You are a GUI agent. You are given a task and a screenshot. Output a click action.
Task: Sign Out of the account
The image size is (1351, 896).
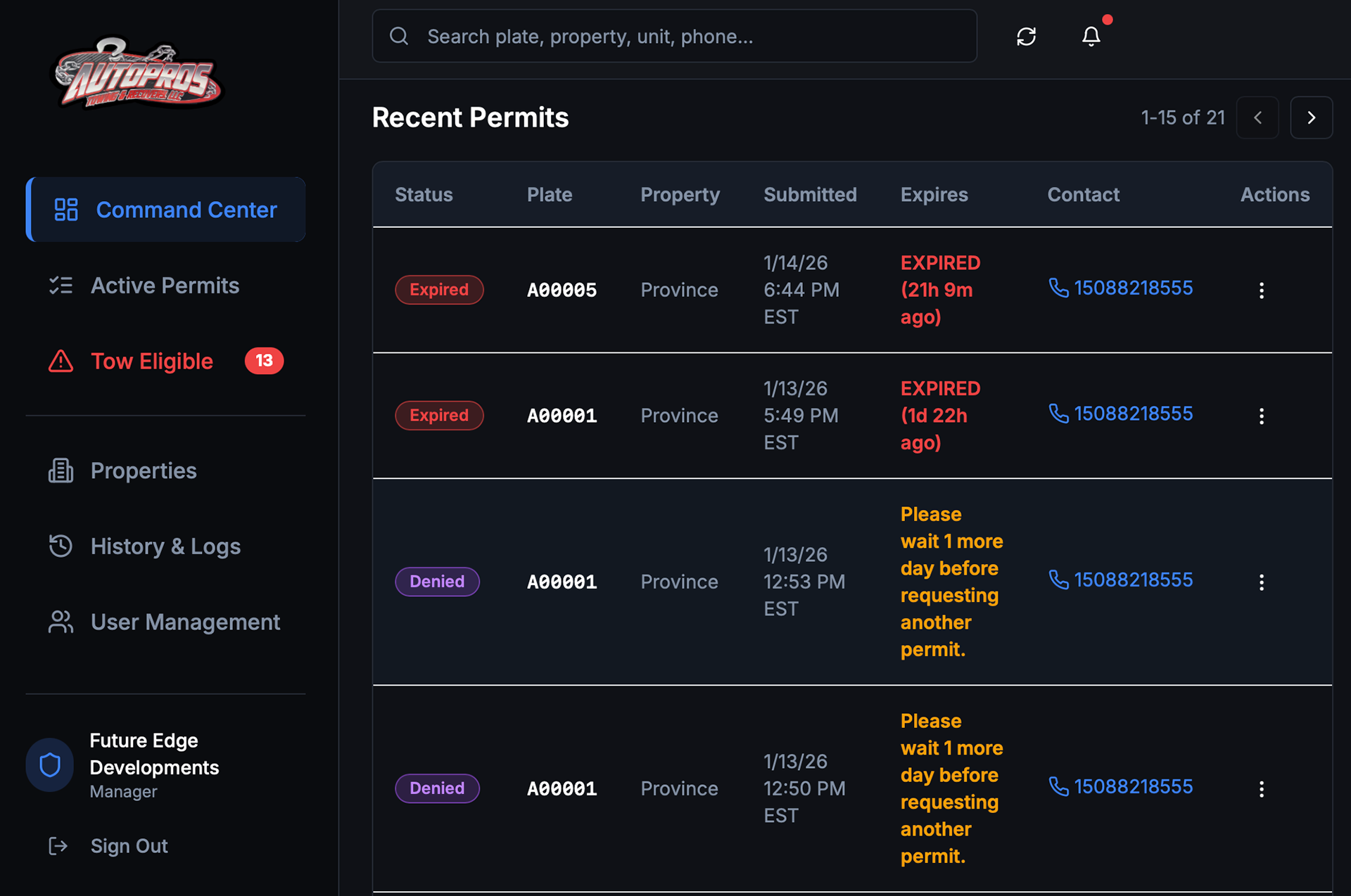click(129, 846)
